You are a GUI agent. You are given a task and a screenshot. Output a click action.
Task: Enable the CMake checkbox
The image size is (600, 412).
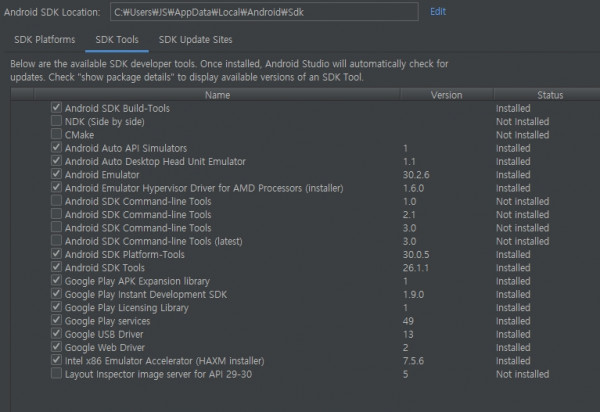tap(56, 134)
